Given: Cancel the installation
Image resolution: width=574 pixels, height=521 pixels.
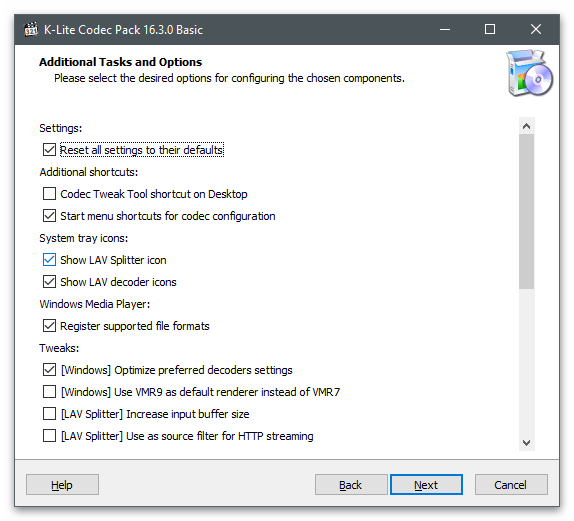Looking at the screenshot, I should pyautogui.click(x=511, y=485).
